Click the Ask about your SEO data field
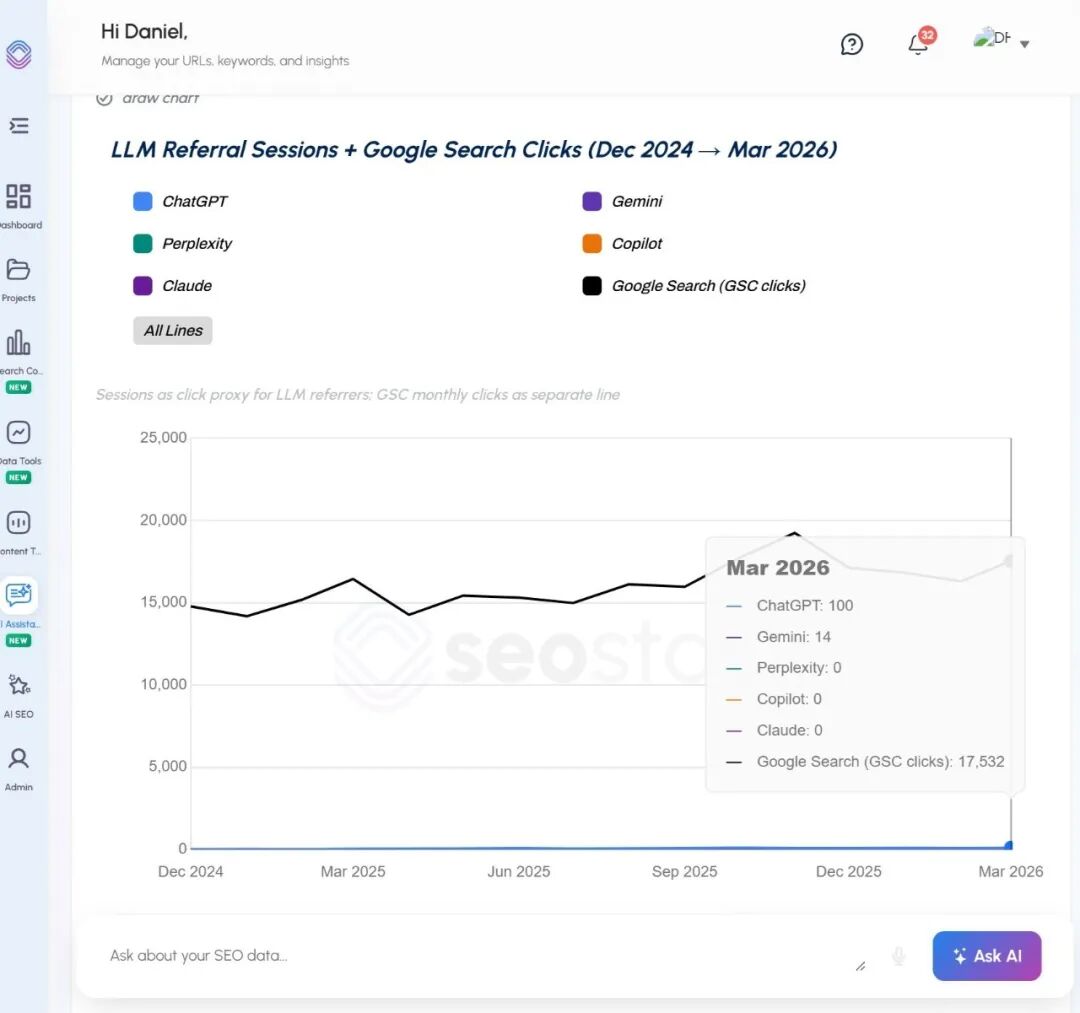The height and width of the screenshot is (1013, 1080). [x=470, y=956]
